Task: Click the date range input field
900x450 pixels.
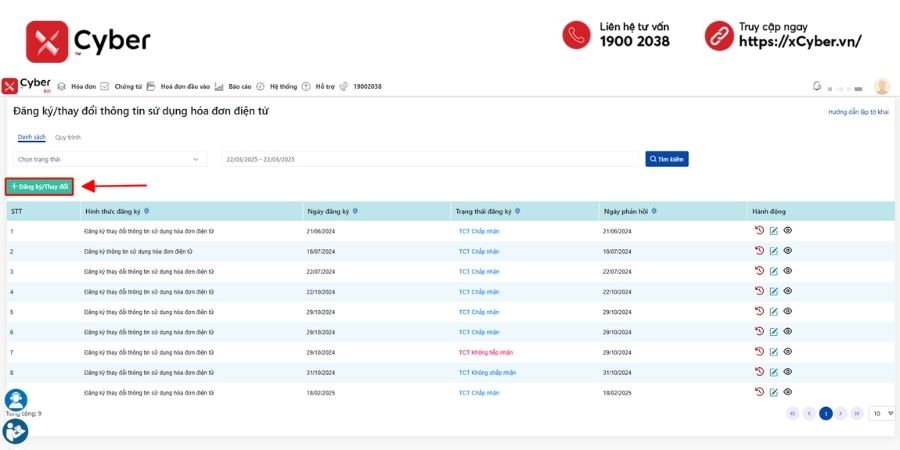Action: coord(430,159)
